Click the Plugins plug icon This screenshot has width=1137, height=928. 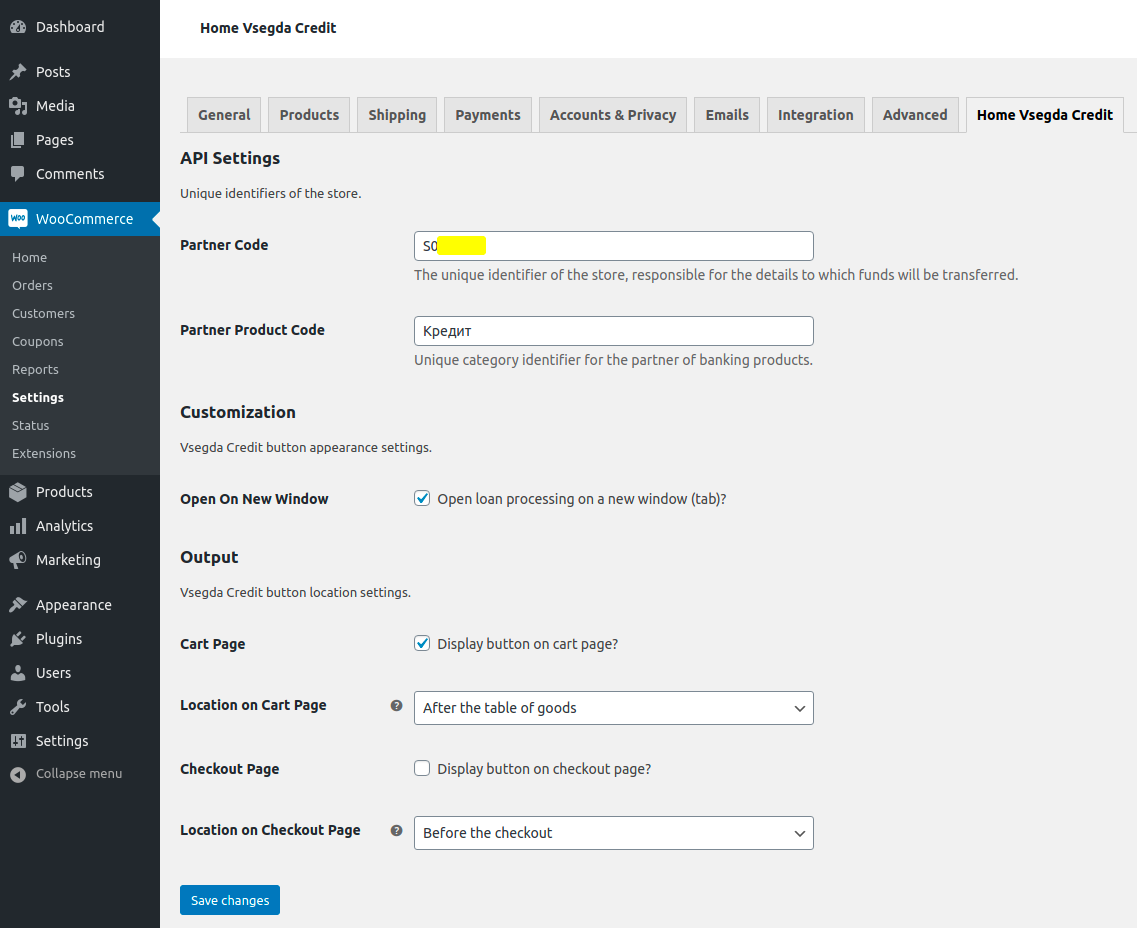[x=18, y=639]
